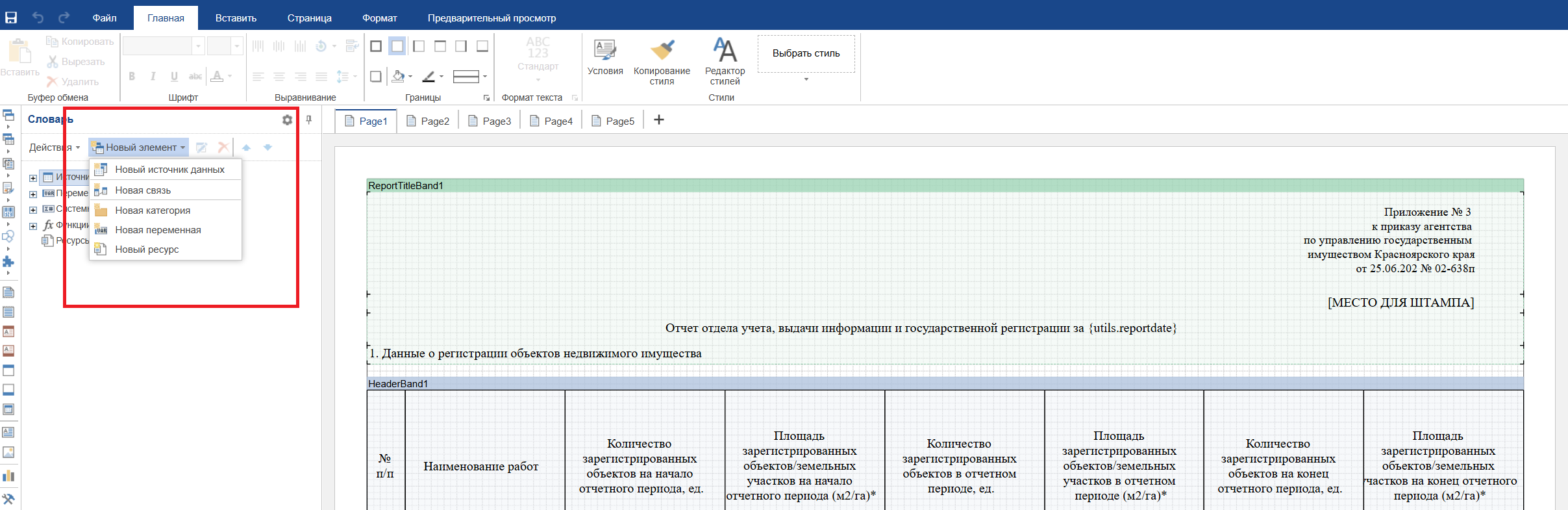The width and height of the screenshot is (1568, 510).
Task: Open Действия dropdown in dictionary panel
Action: 55,147
